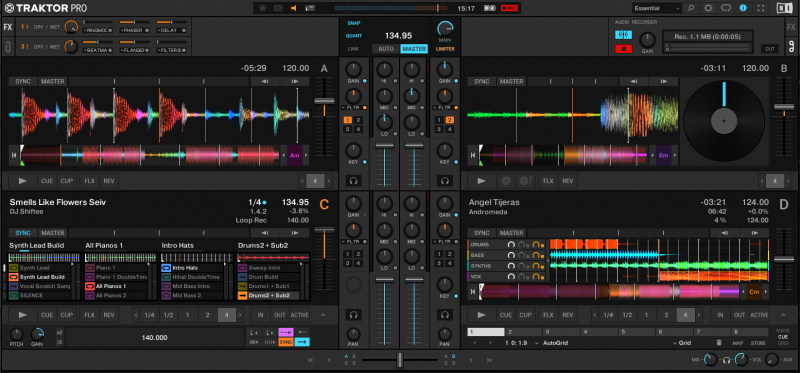Click the CUT button in Audio Recorder
Viewport: 800px width, 373px height.
click(770, 49)
